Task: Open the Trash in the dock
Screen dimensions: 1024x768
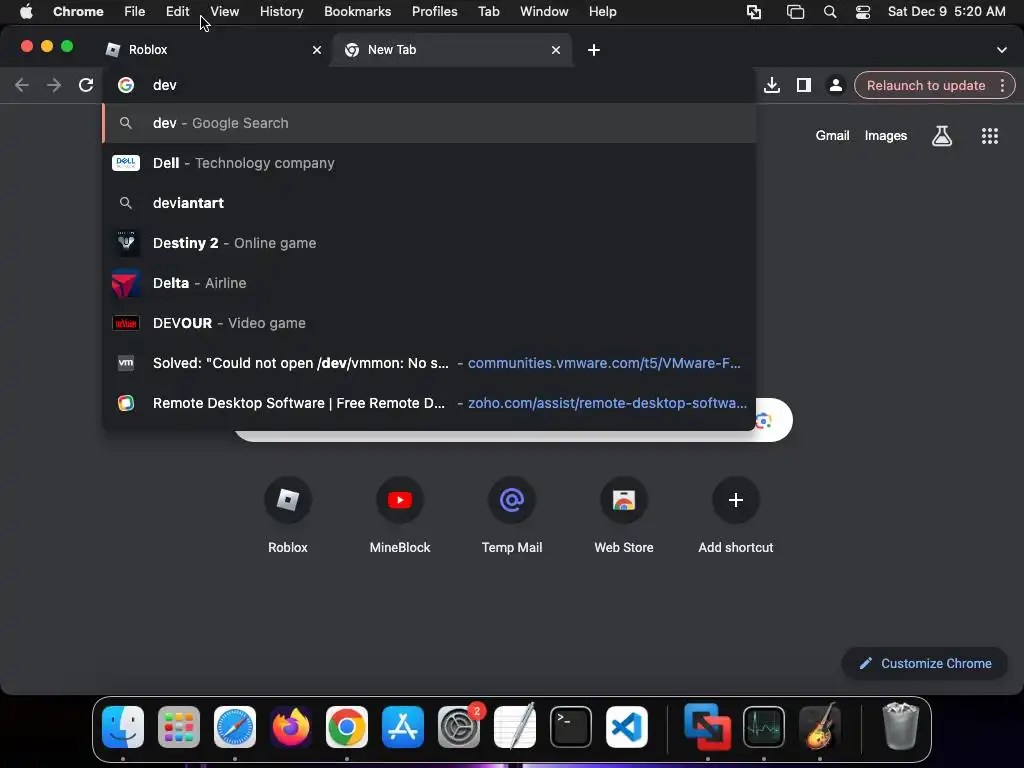Action: tap(901, 726)
